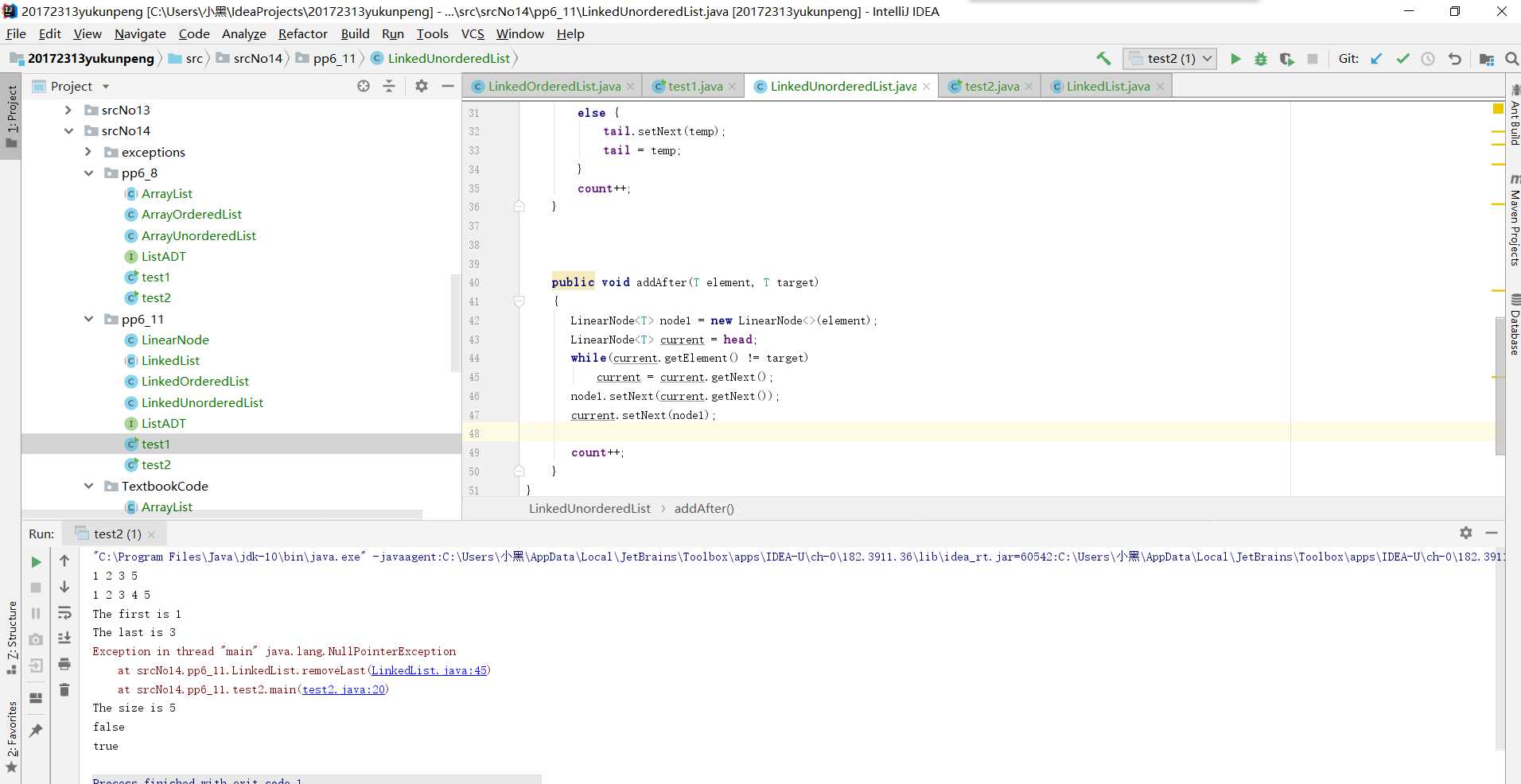This screenshot has height=784, width=1521.
Task: Run with Coverage using the shield icon
Action: [1286, 59]
